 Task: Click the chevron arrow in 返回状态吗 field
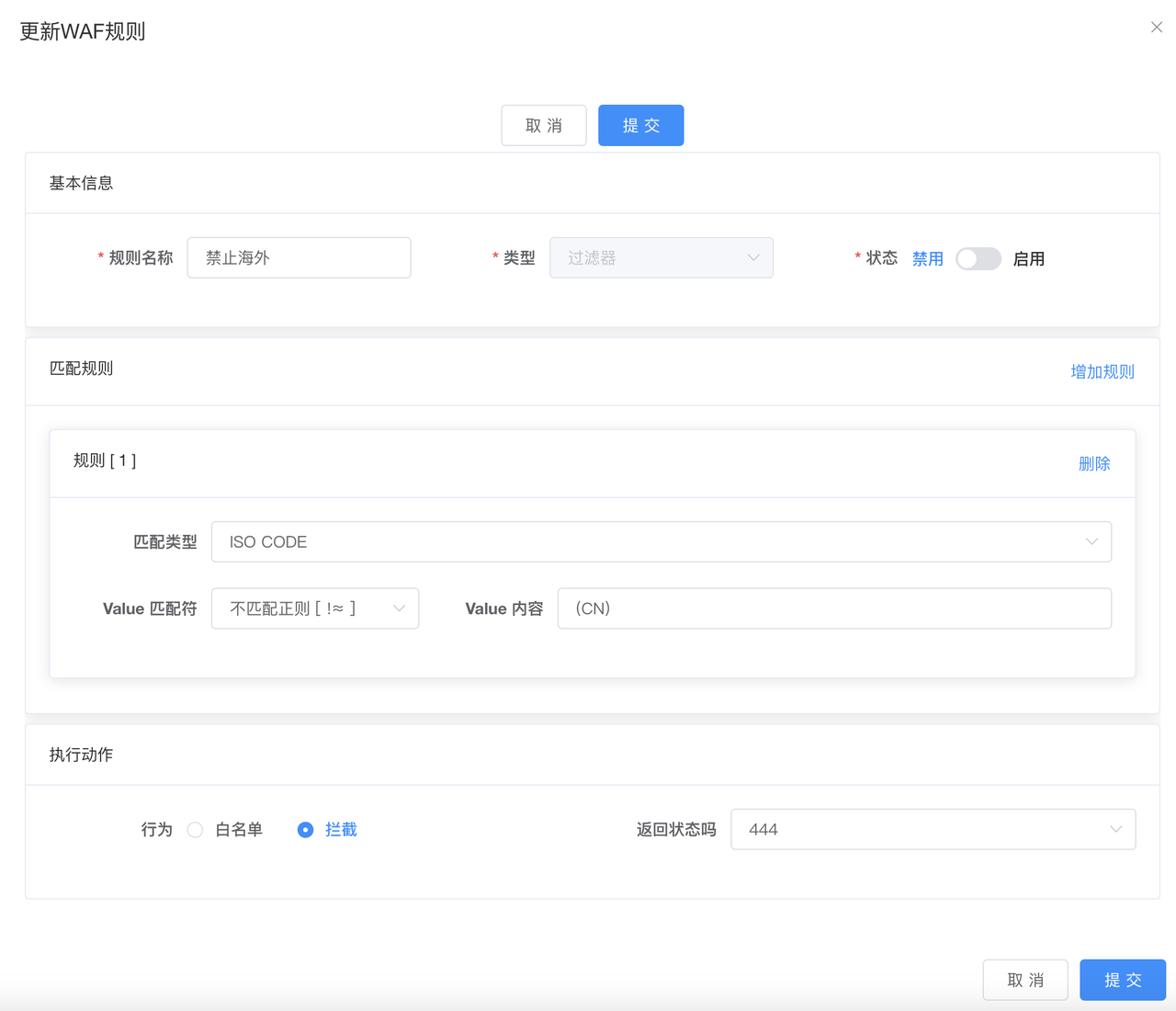(x=1115, y=830)
